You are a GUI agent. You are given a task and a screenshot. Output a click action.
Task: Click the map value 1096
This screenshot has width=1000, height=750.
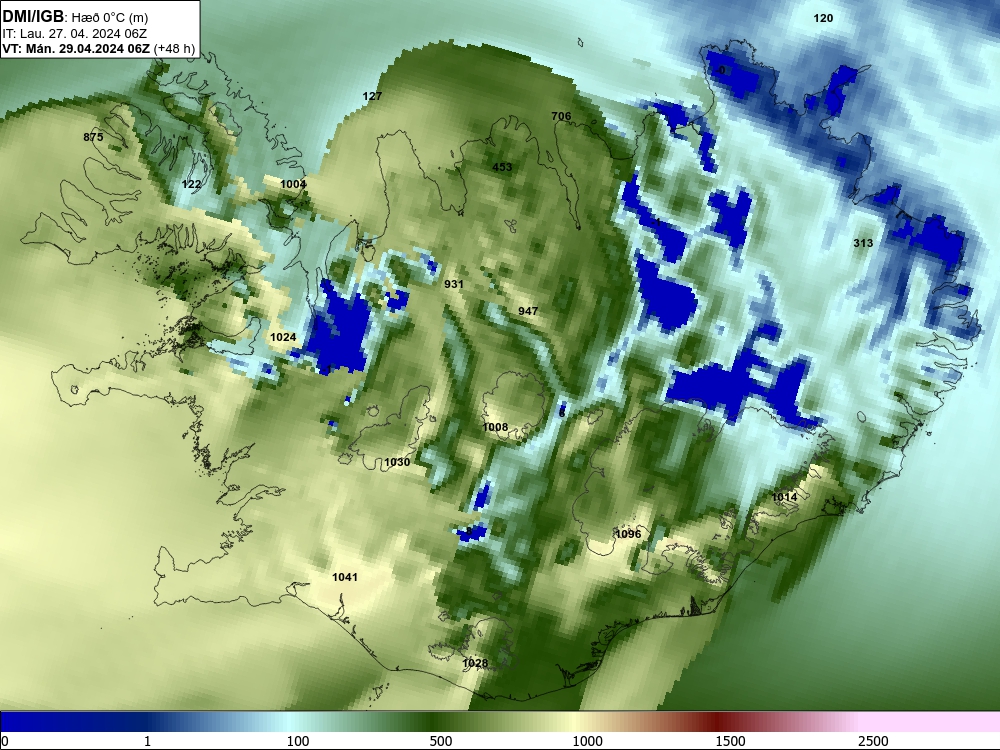point(628,534)
